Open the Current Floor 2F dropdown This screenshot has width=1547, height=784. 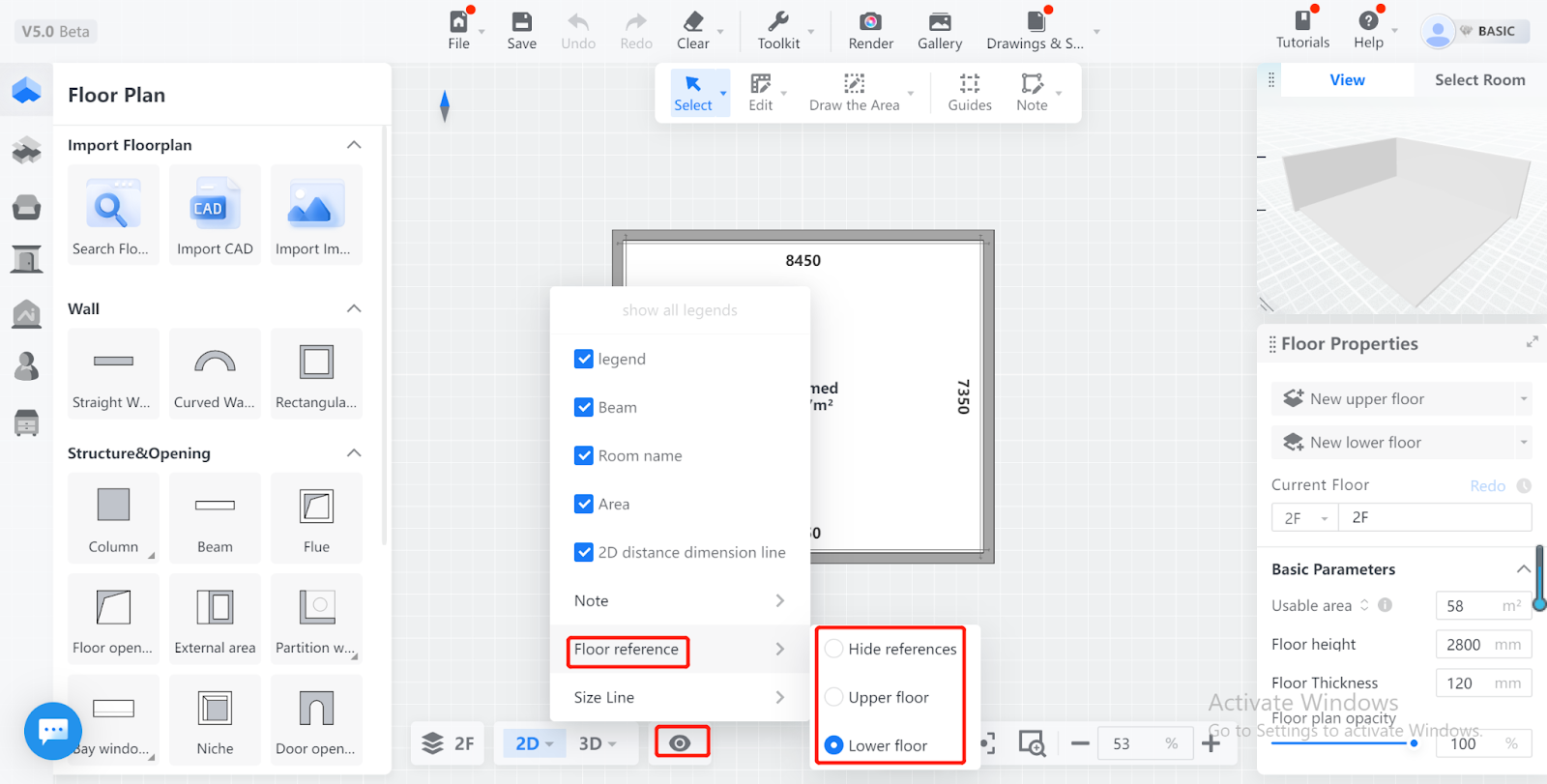point(1304,518)
